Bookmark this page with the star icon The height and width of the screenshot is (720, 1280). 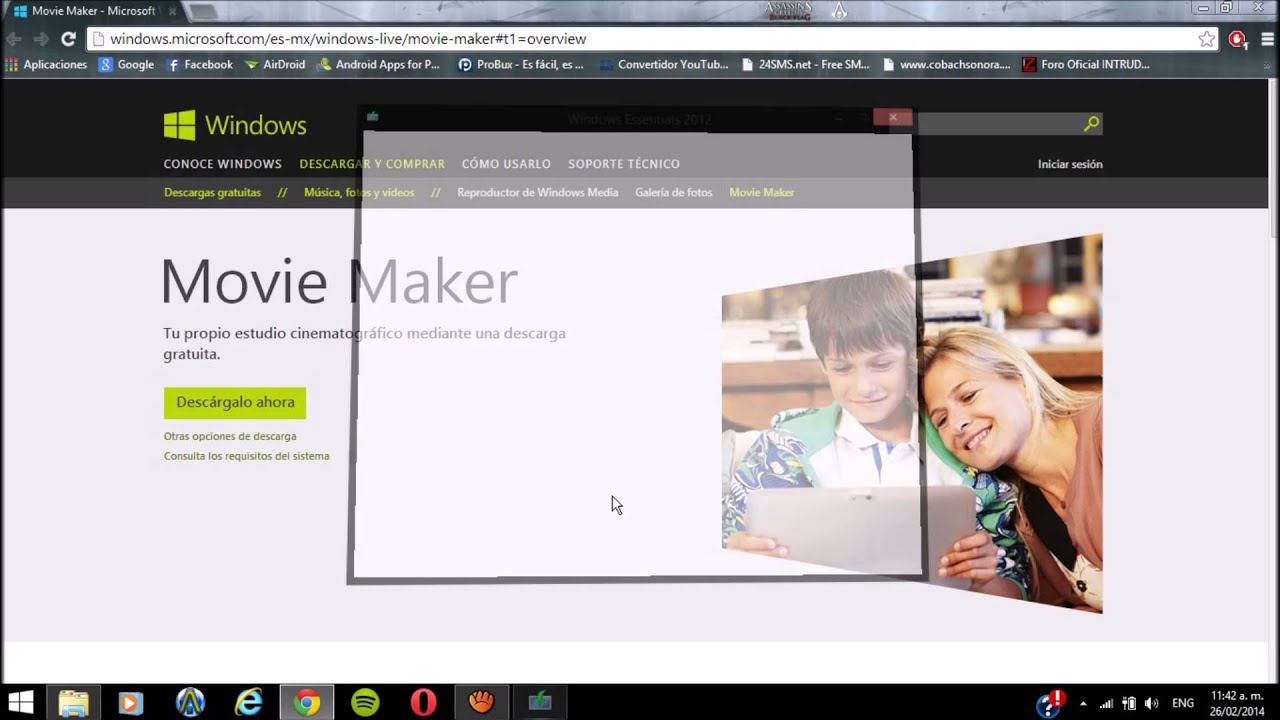point(1207,39)
